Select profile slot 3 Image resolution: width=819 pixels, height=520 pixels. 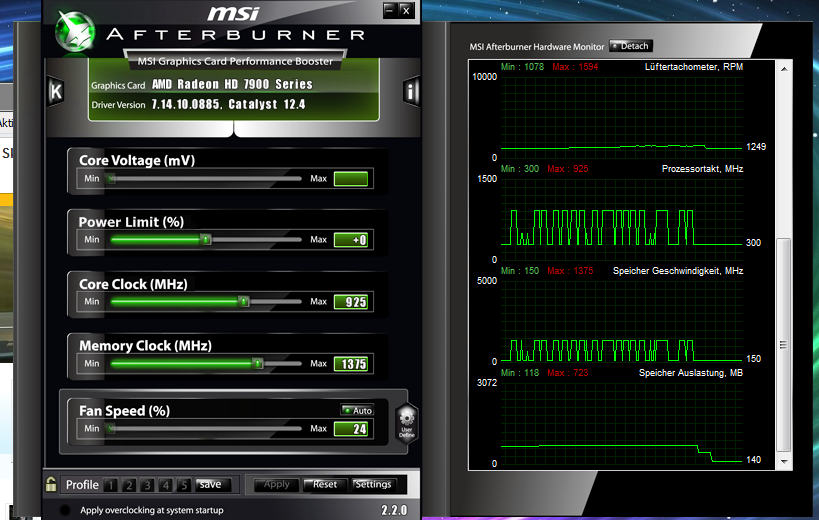point(147,485)
